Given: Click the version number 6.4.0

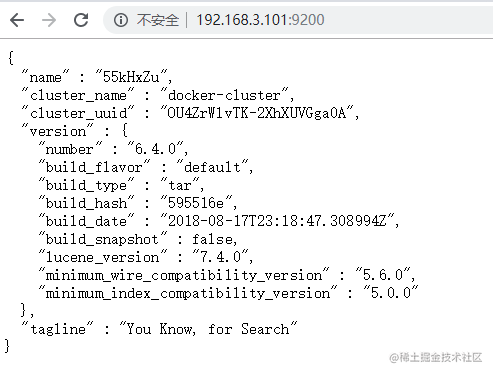Looking at the screenshot, I should 155,149.
